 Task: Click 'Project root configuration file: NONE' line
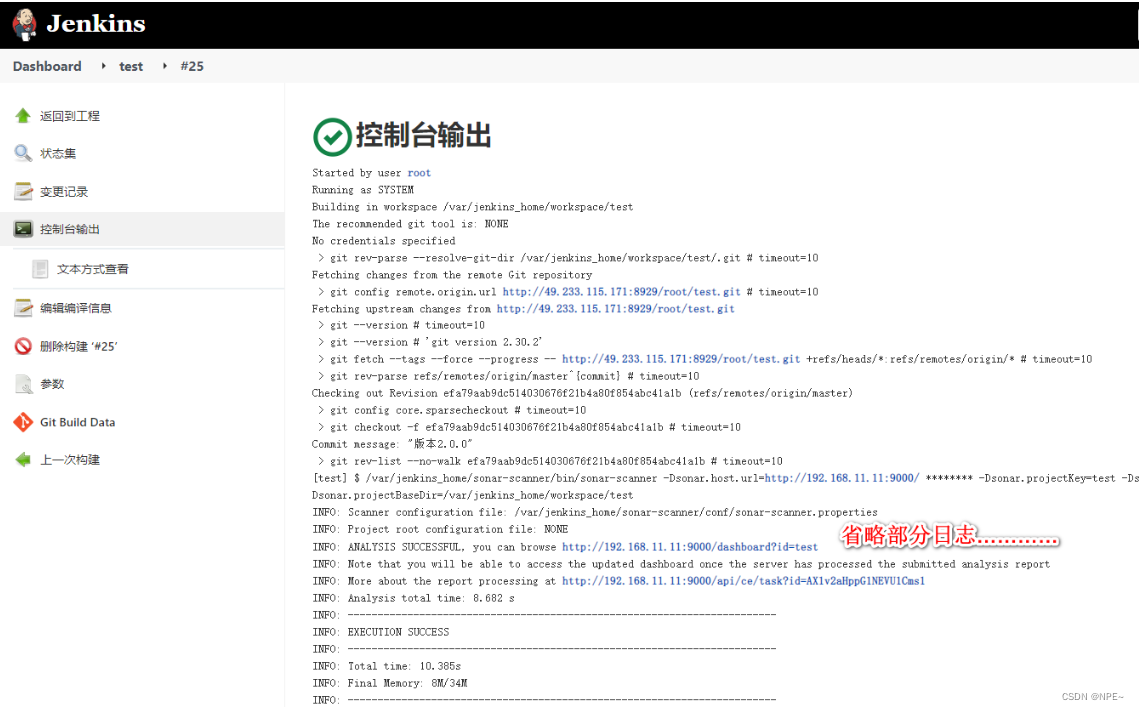pos(440,529)
